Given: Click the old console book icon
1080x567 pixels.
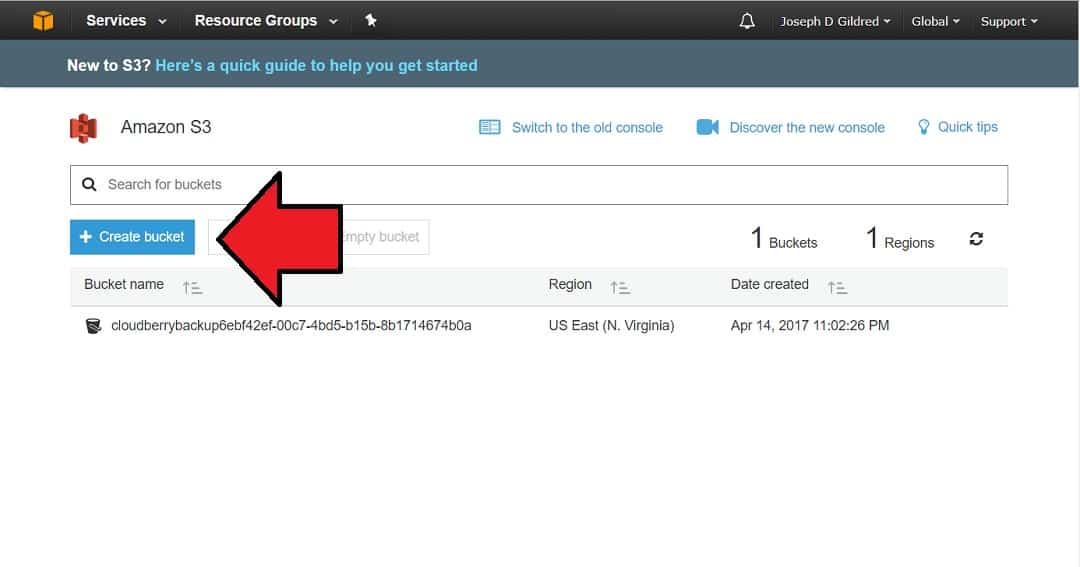Looking at the screenshot, I should (490, 127).
